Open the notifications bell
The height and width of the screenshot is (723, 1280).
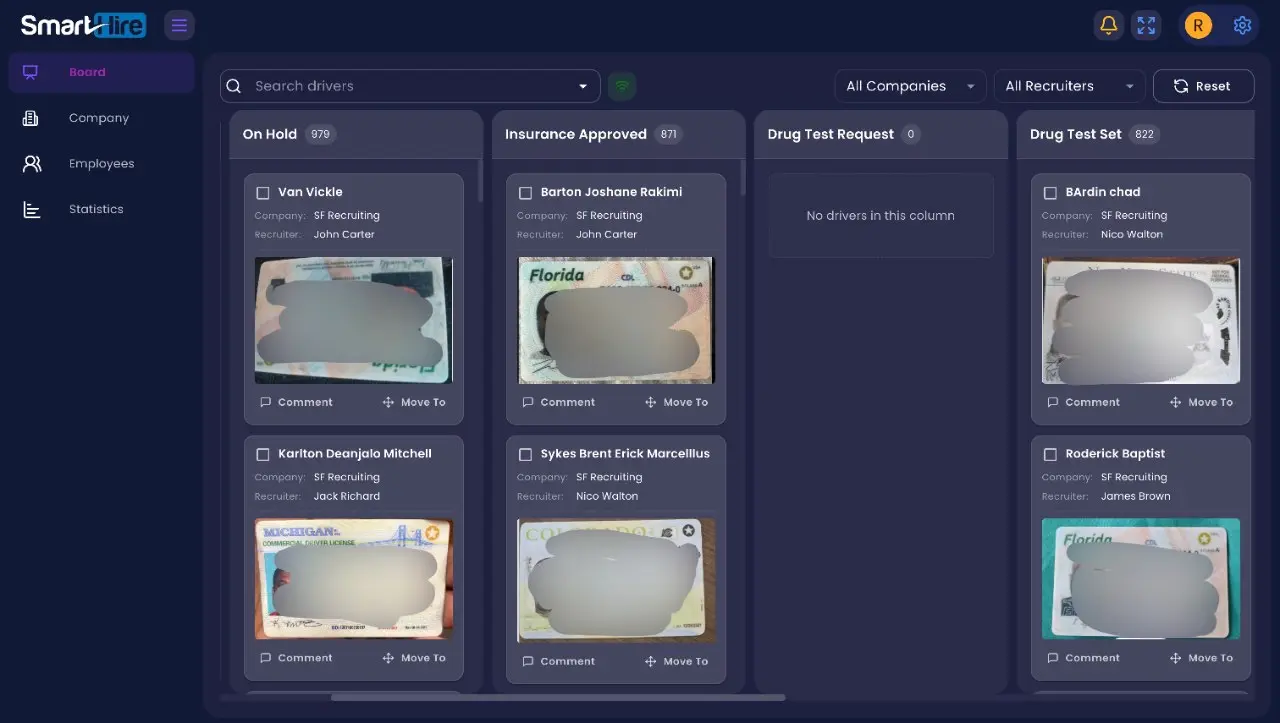(1108, 25)
